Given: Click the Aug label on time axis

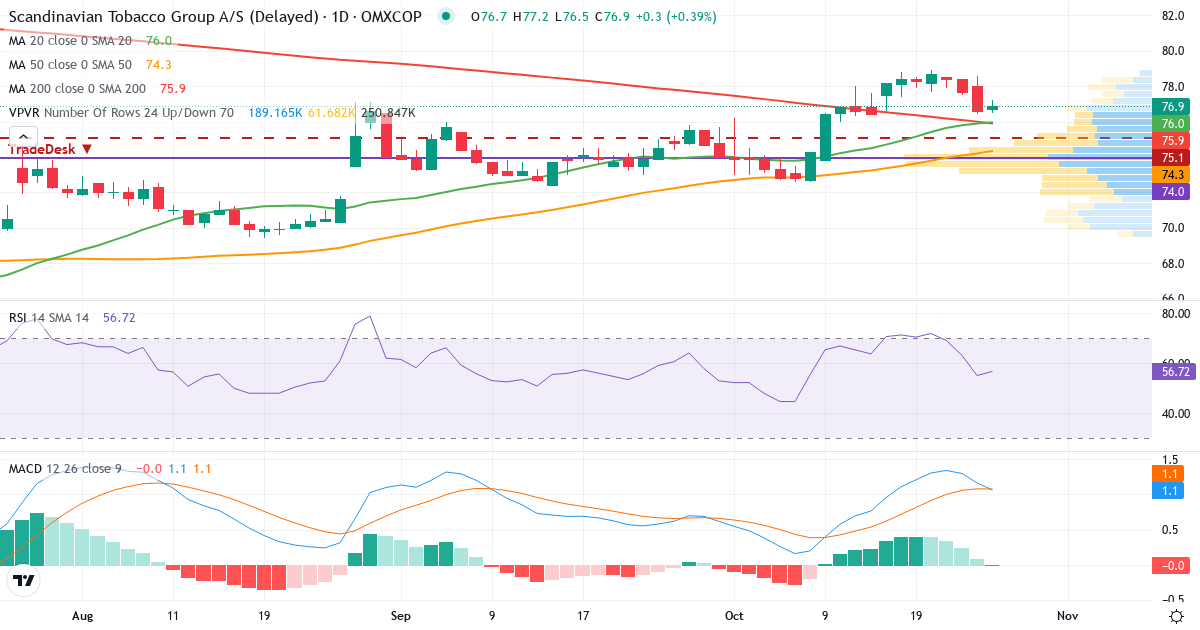Looking at the screenshot, I should coord(83,615).
